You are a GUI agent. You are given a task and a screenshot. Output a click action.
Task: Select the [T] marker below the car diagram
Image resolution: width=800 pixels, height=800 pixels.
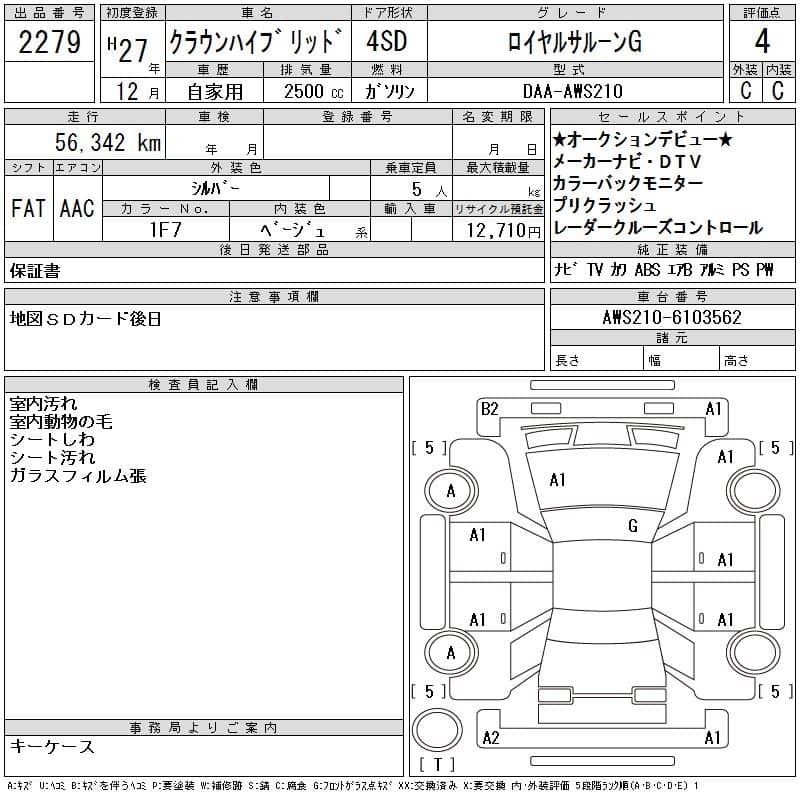click(x=438, y=768)
